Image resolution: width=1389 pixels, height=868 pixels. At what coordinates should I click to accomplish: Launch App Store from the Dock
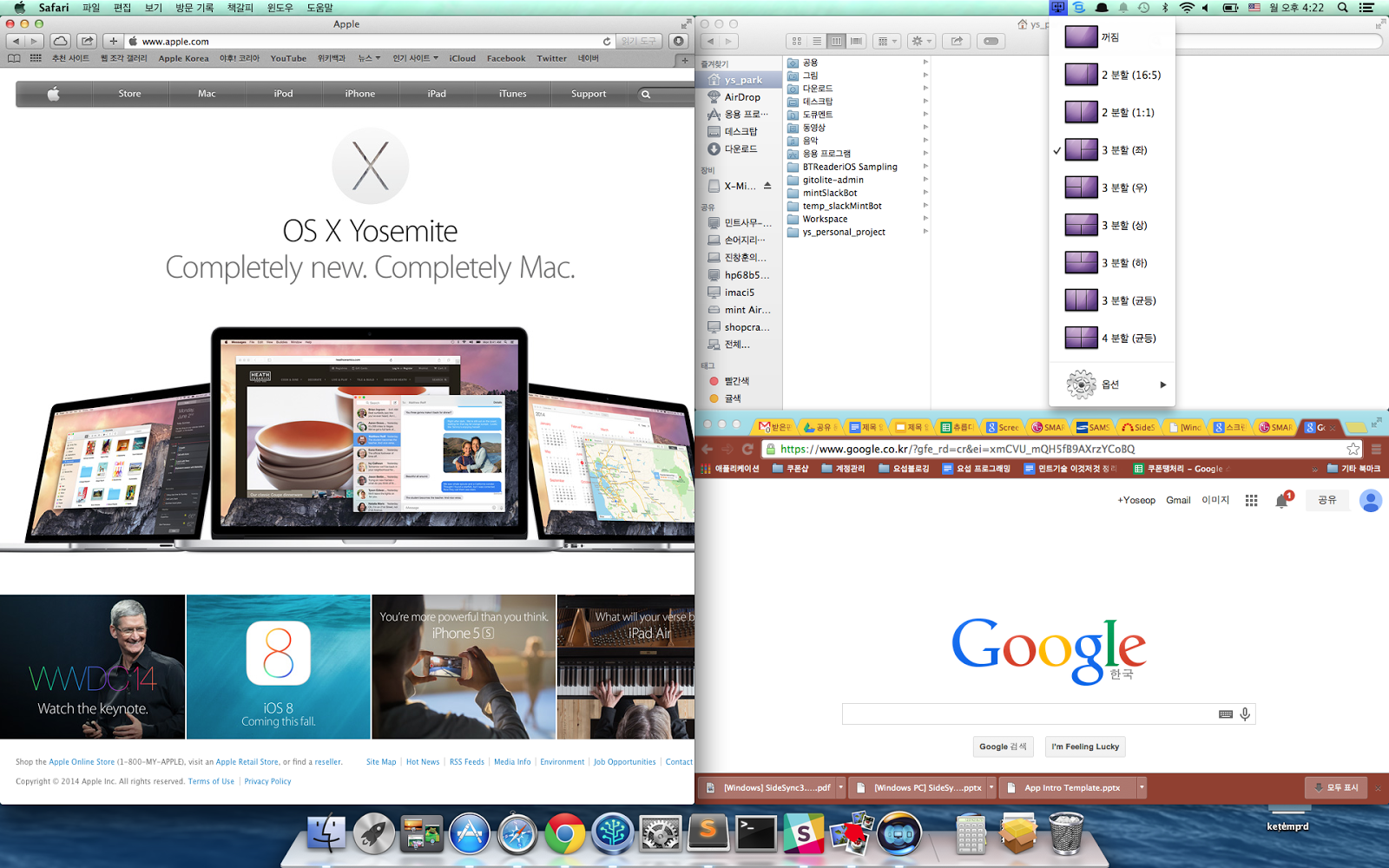(470, 834)
